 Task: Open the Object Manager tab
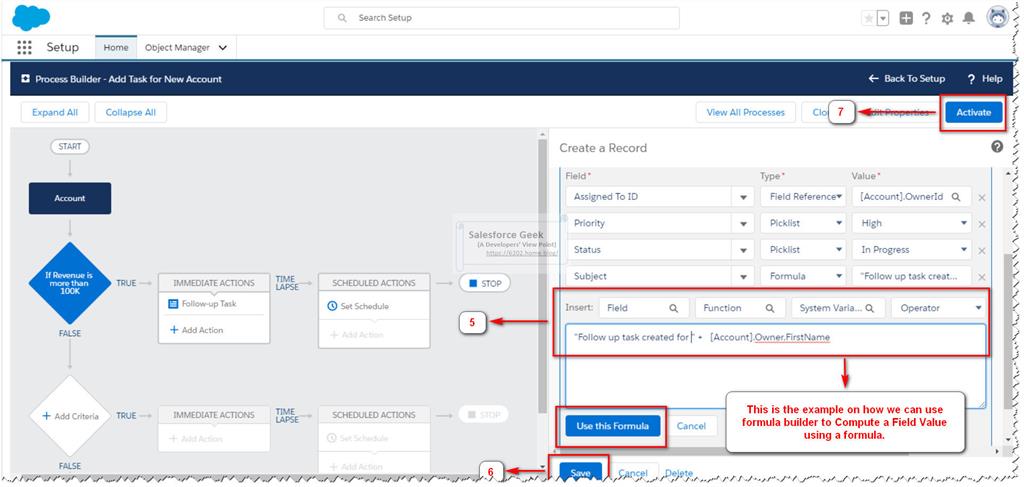pyautogui.click(x=178, y=48)
